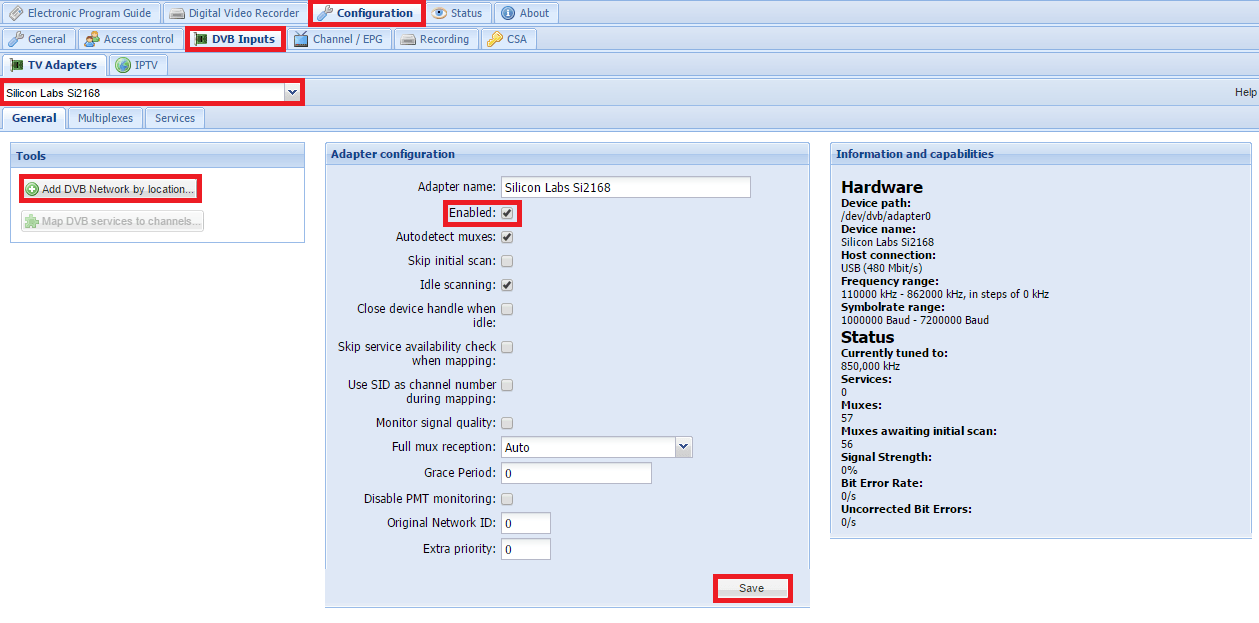Viewport: 1259px width, 623px height.
Task: Open the About tab
Action: pos(525,13)
